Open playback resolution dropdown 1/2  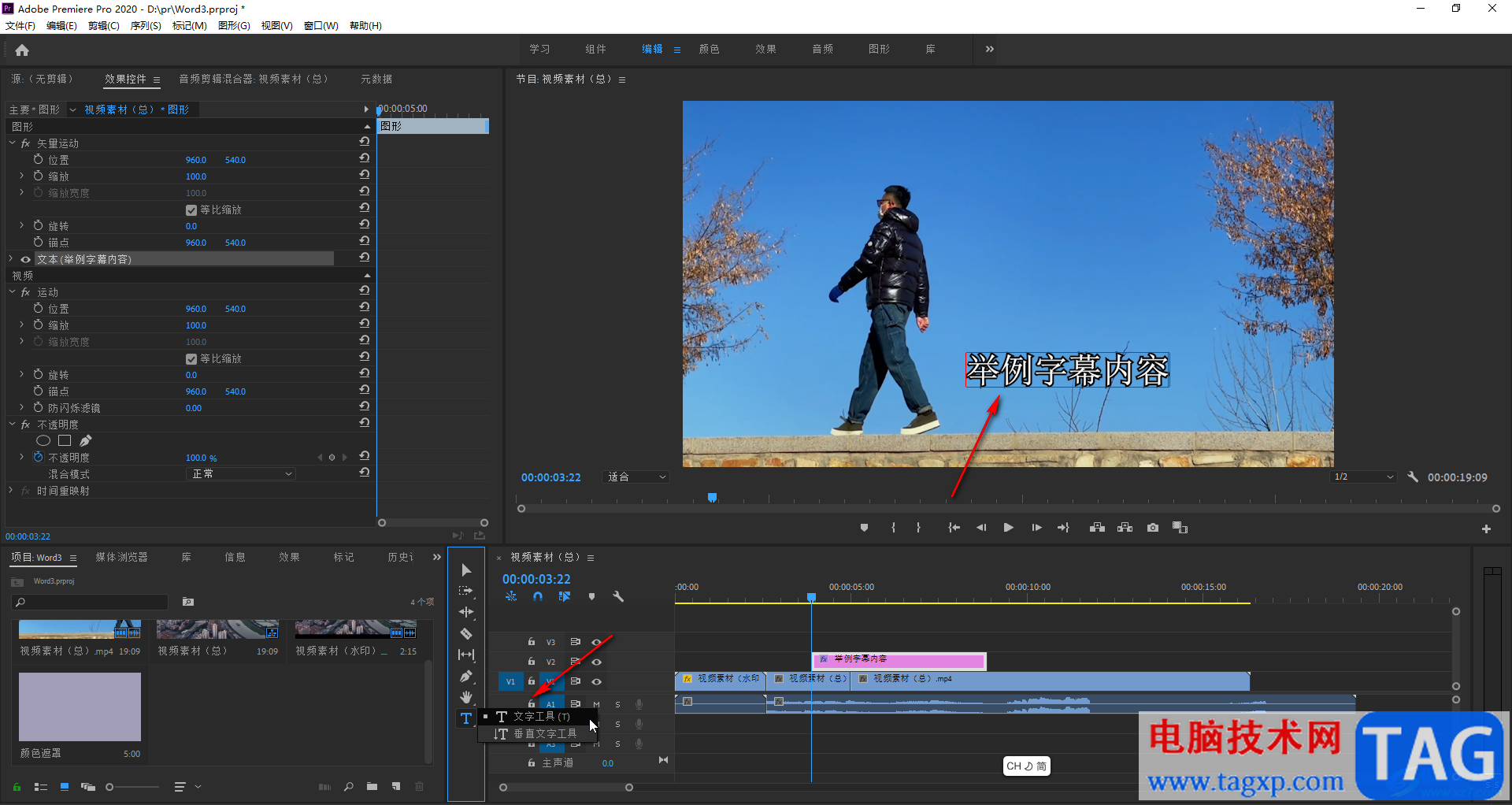(x=1364, y=477)
